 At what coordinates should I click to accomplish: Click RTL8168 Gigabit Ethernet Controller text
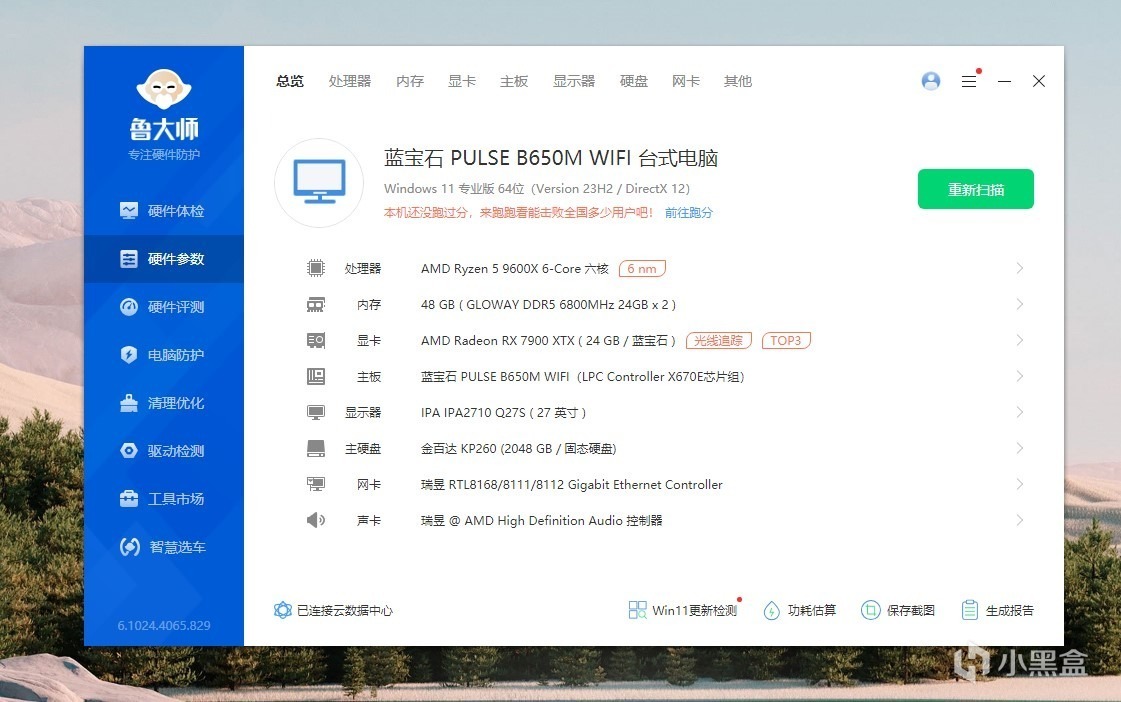point(572,485)
